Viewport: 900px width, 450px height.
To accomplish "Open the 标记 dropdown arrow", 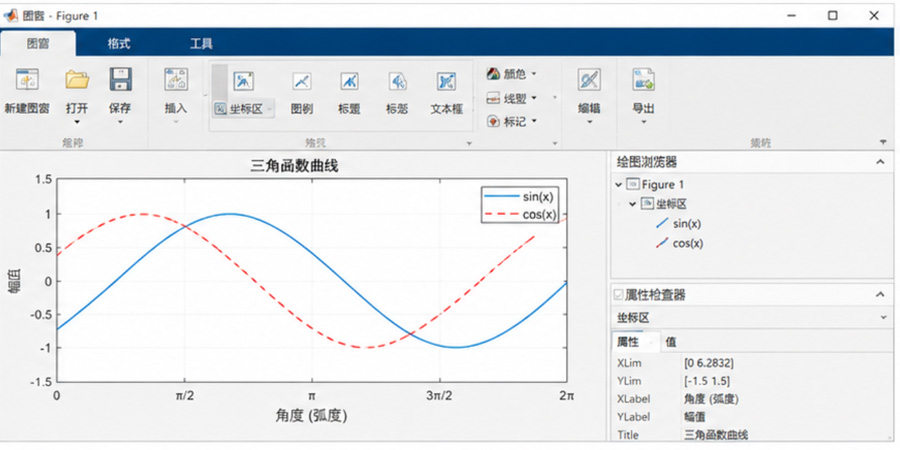I will (x=534, y=122).
